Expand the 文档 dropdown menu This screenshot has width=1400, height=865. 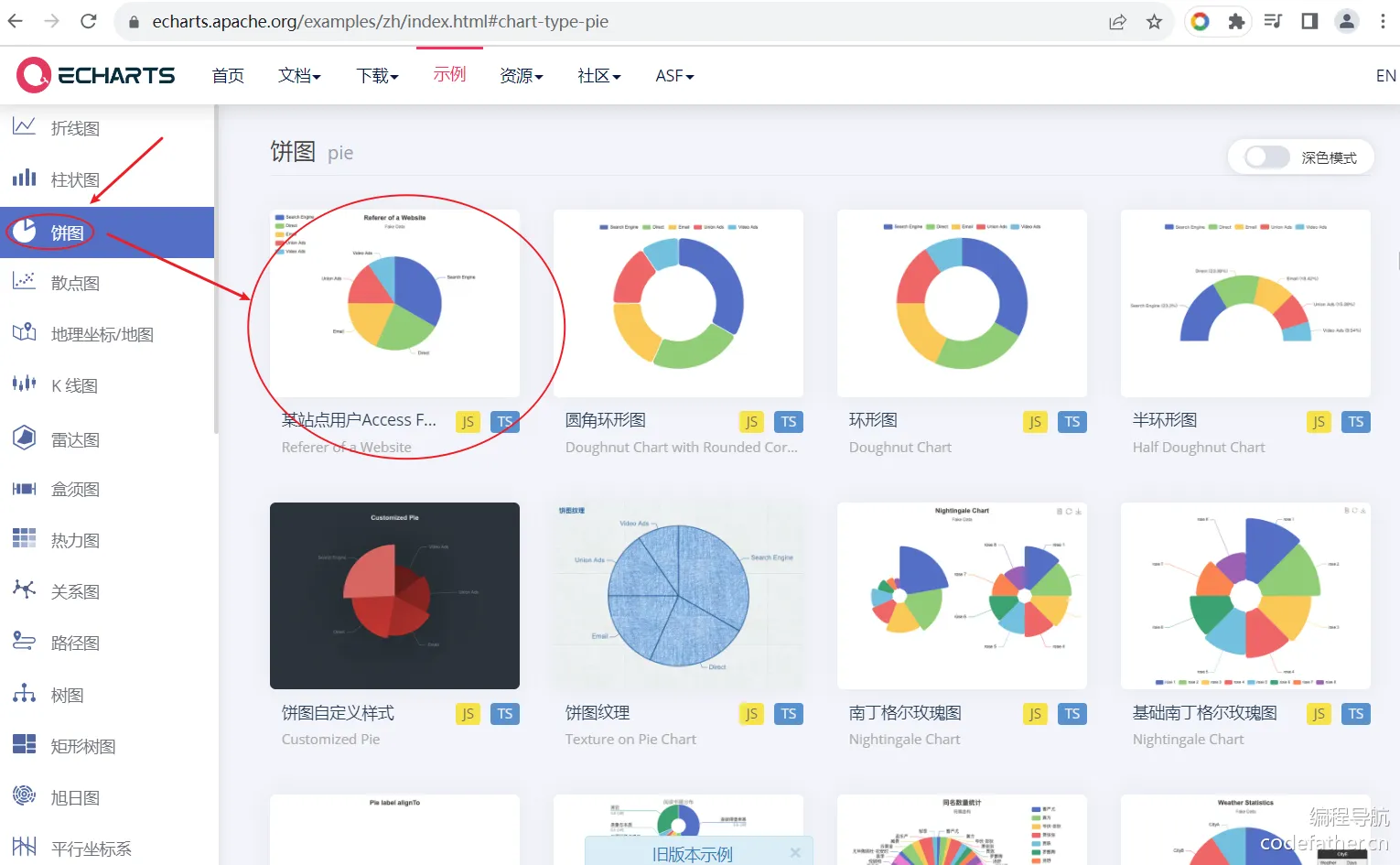click(x=299, y=75)
